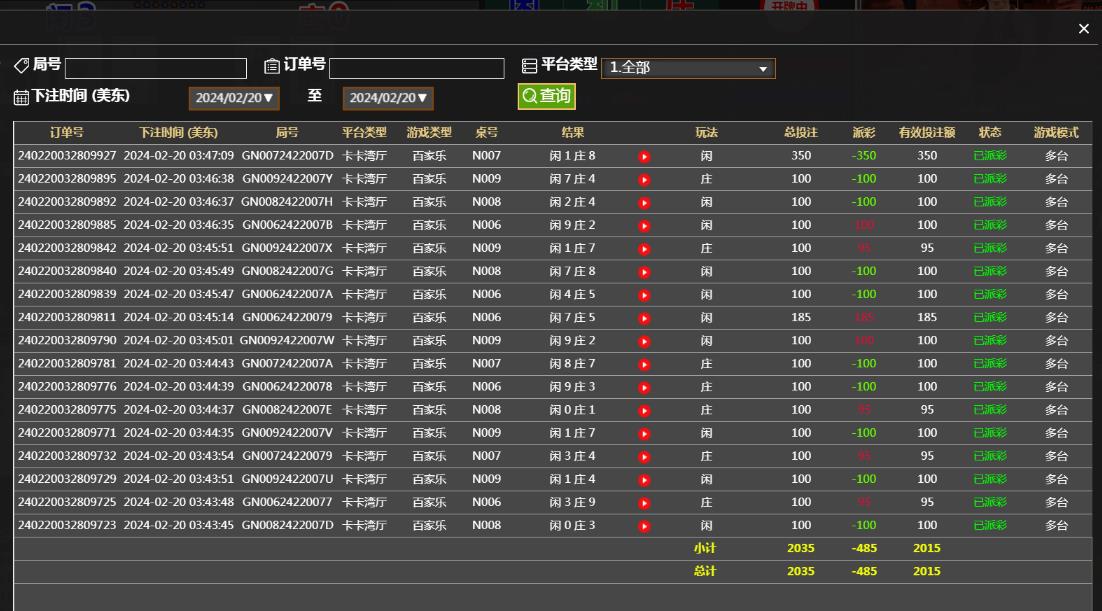
Task: Click result 闲 0 庄 3
Action: coord(572,526)
